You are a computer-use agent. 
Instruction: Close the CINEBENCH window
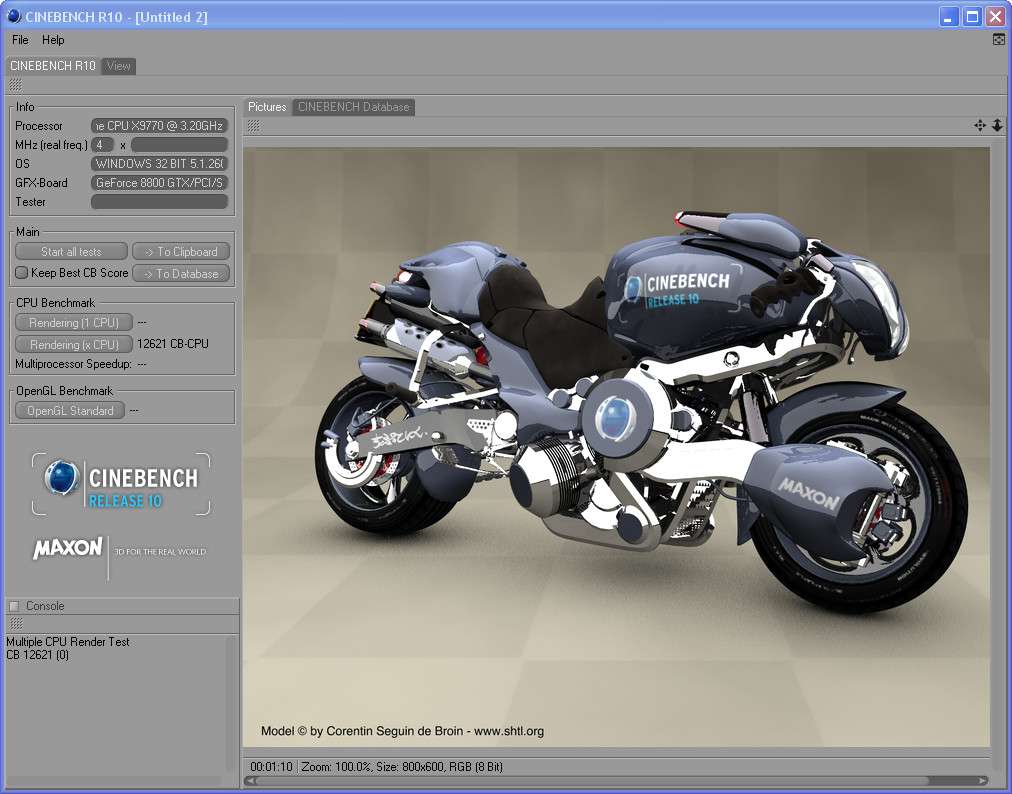point(995,16)
